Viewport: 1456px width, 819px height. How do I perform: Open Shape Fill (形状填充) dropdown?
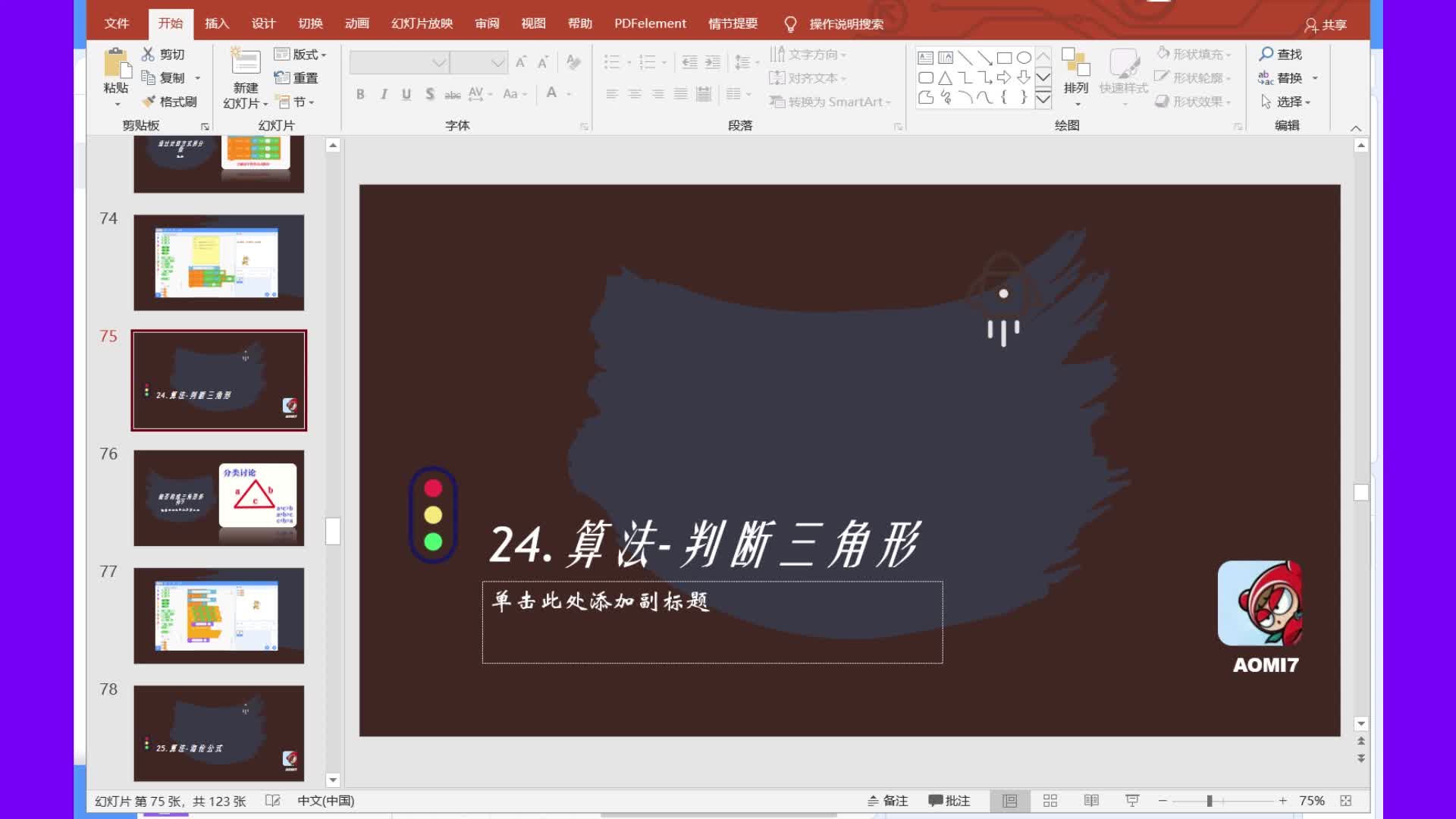coord(1194,54)
